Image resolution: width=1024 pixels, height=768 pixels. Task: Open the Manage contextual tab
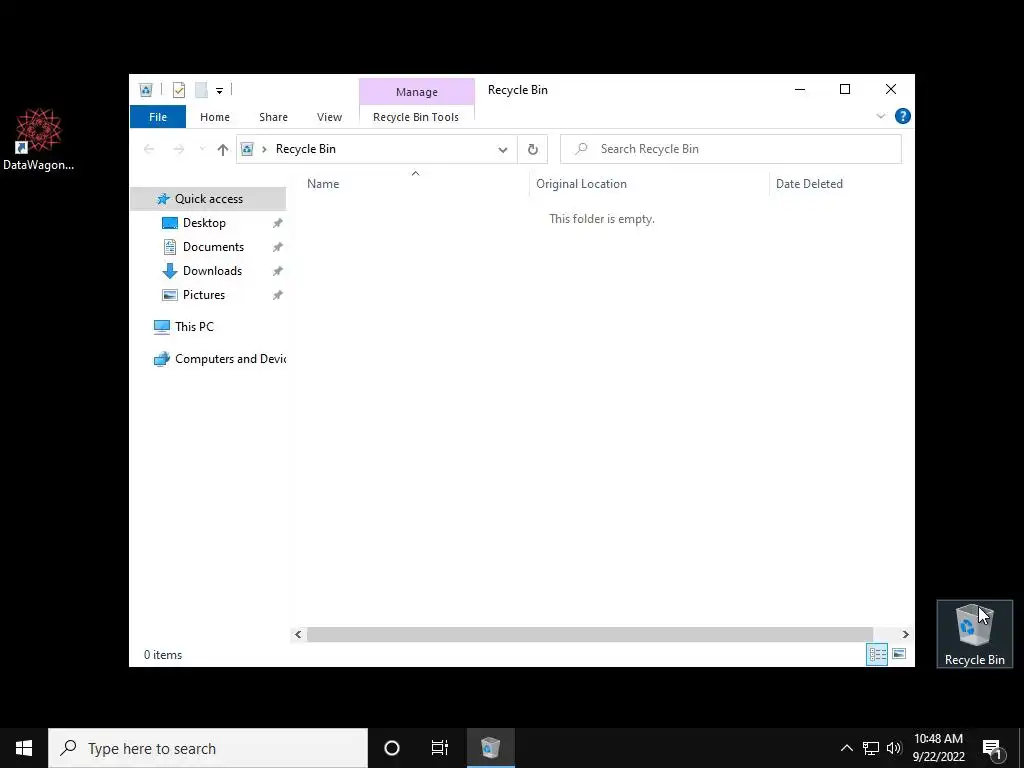(x=417, y=92)
